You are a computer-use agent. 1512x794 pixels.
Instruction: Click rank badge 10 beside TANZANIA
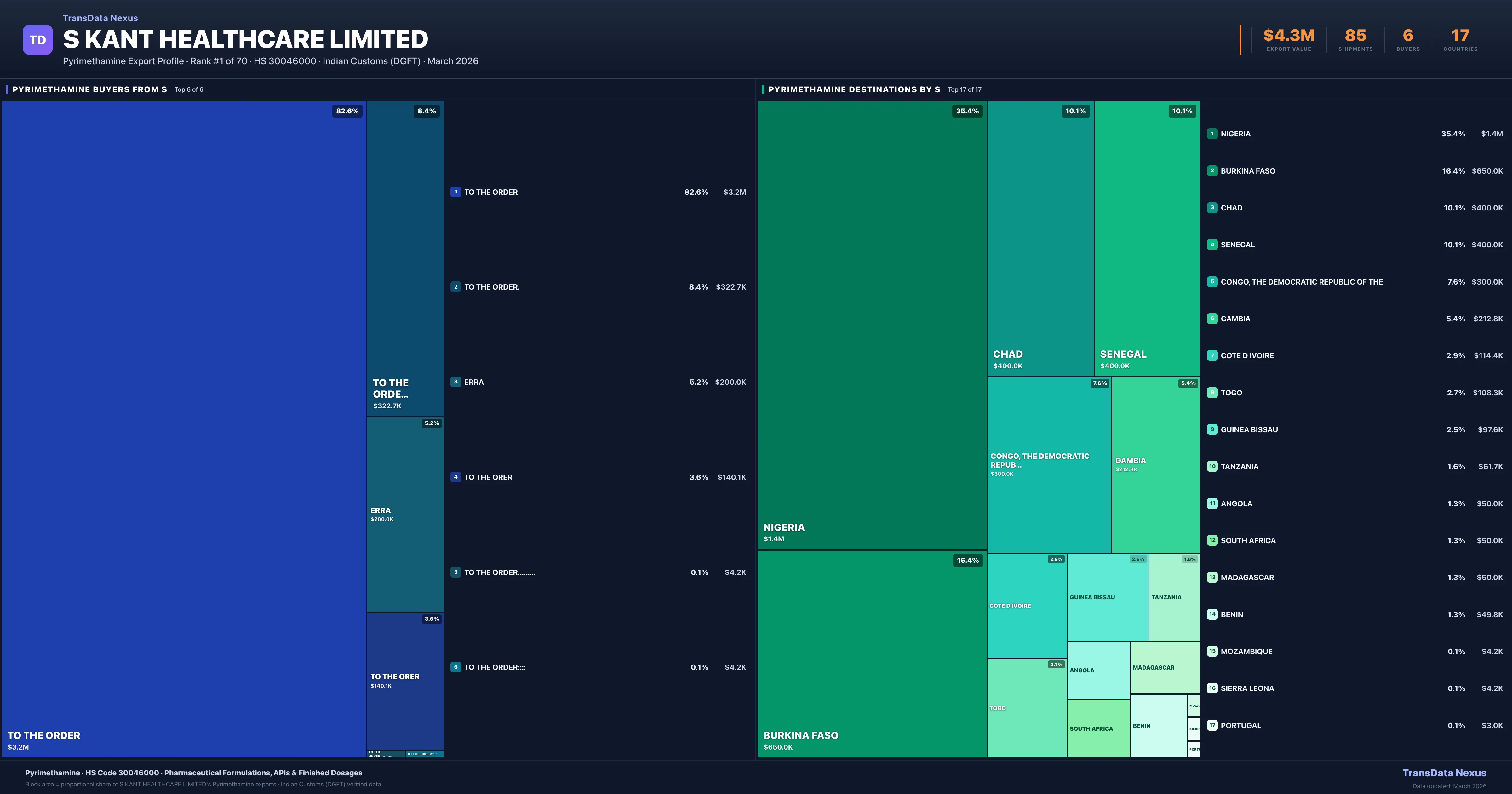tap(1212, 466)
